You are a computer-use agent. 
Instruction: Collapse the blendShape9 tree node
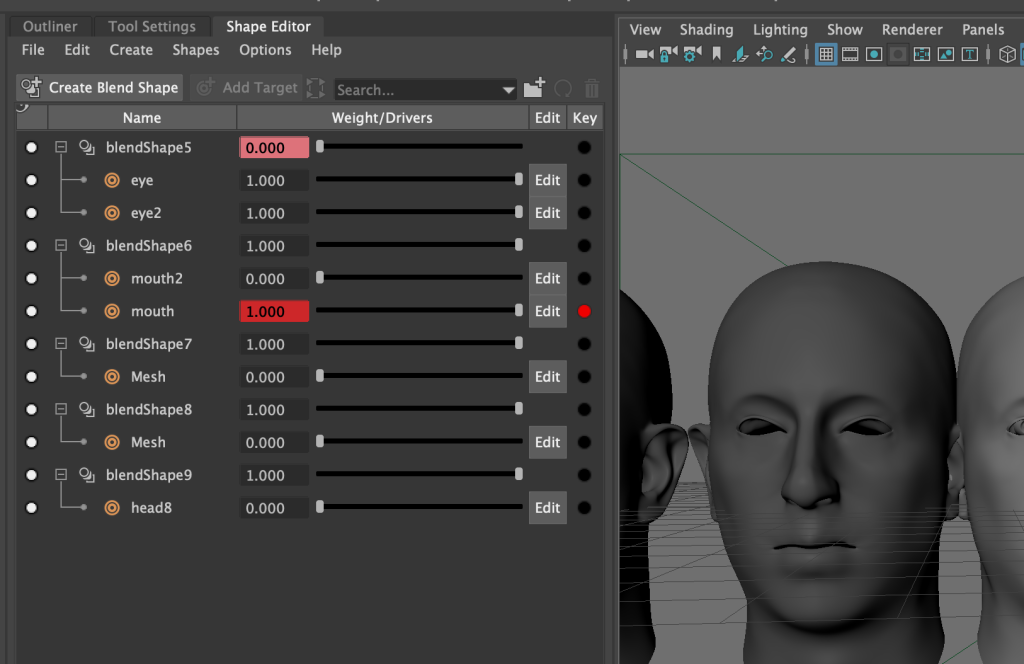61,475
